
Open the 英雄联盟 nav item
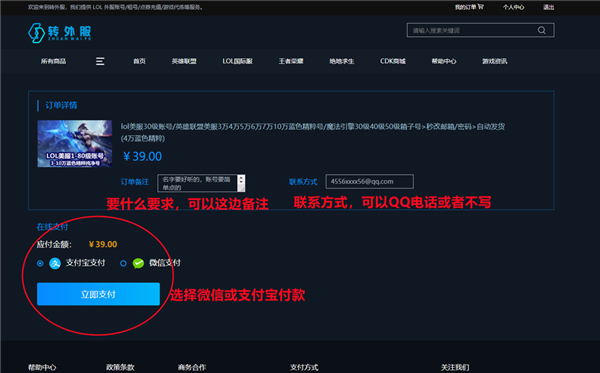coord(184,61)
